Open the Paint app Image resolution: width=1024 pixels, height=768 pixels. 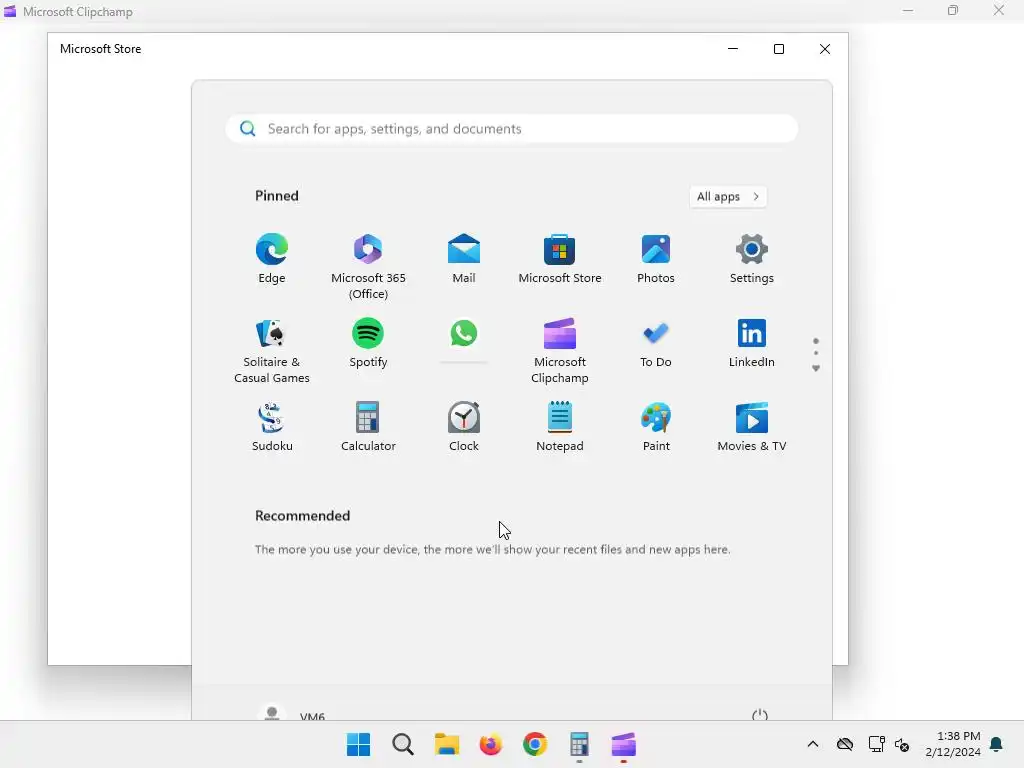(x=656, y=426)
